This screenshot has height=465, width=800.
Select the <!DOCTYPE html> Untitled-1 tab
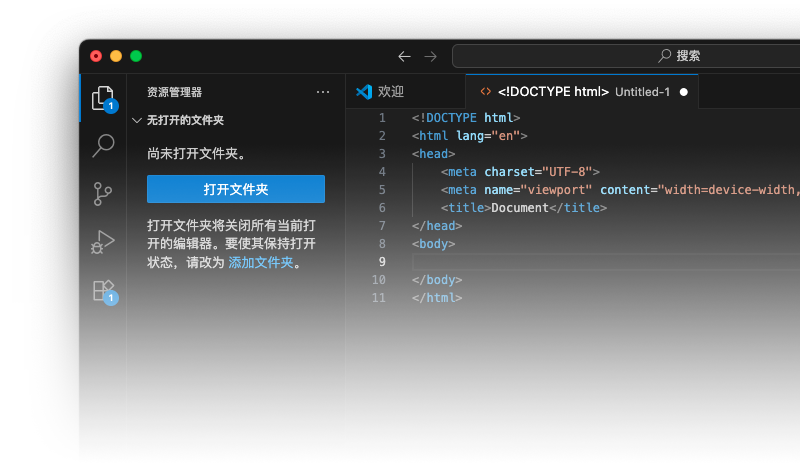582,92
